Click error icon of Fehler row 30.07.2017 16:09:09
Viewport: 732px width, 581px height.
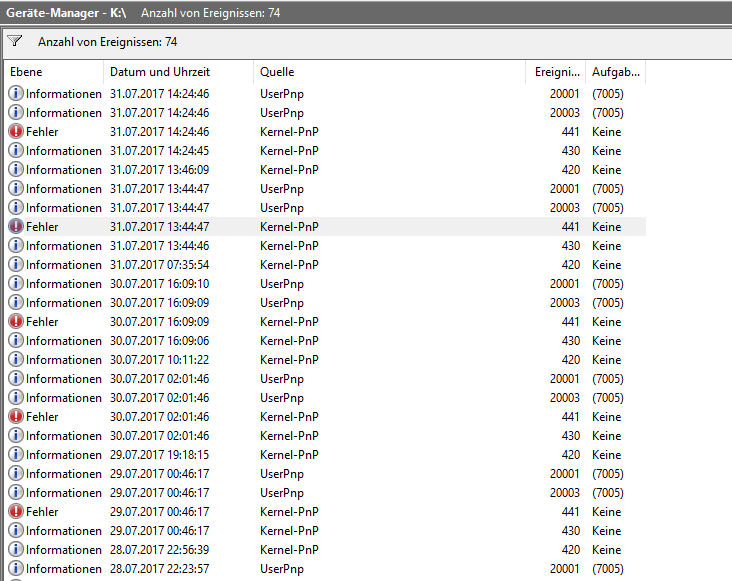click(16, 322)
